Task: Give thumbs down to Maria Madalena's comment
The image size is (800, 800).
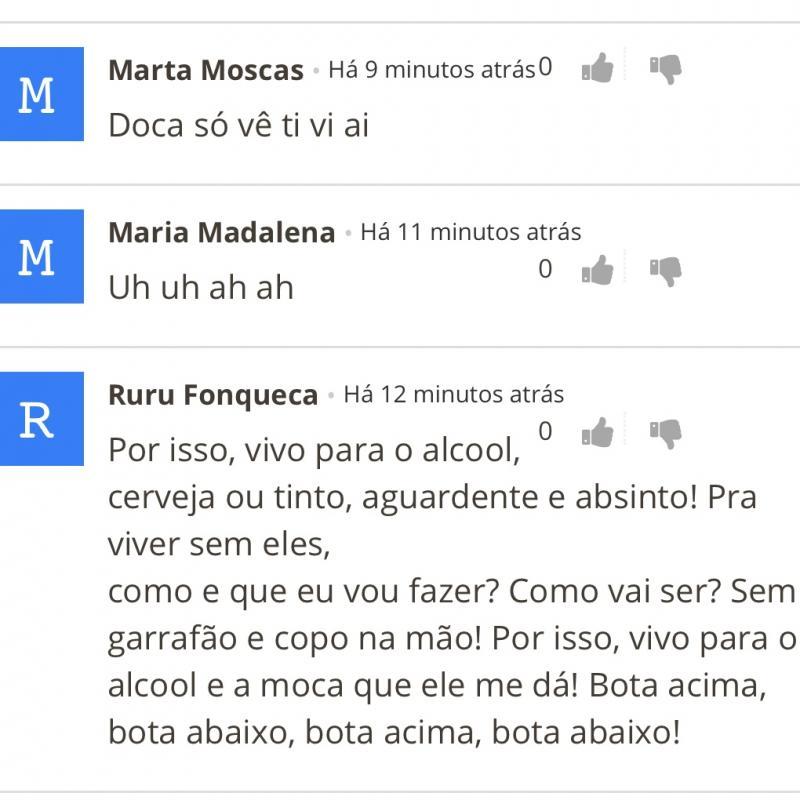Action: pyautogui.click(x=666, y=271)
